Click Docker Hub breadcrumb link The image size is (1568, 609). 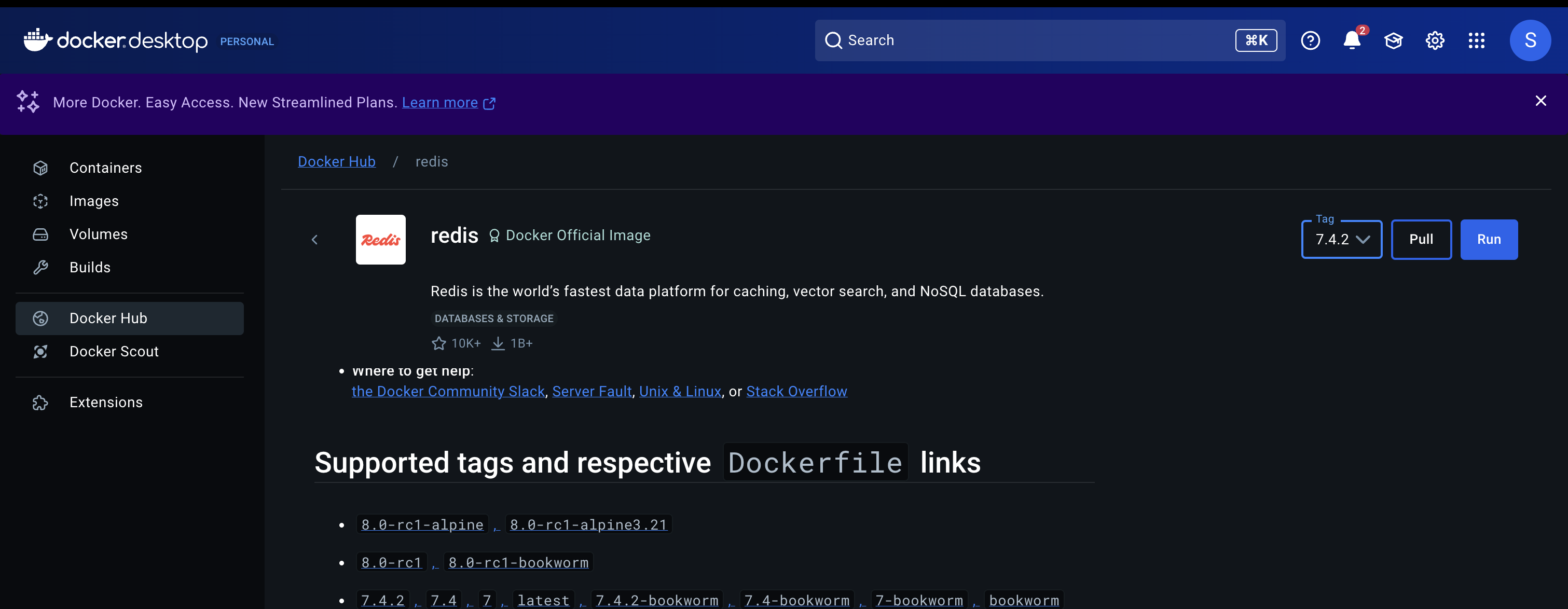(336, 162)
